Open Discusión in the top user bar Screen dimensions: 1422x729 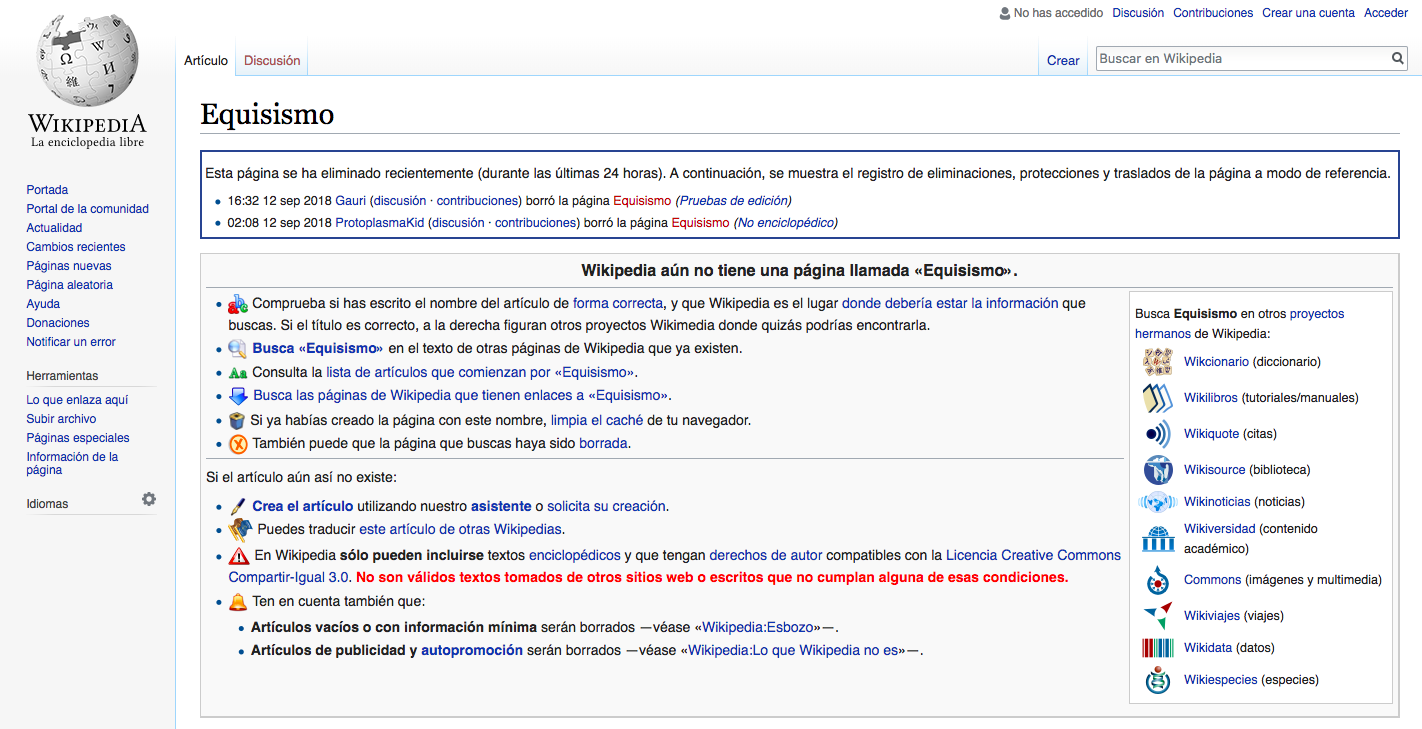pyautogui.click(x=1138, y=13)
